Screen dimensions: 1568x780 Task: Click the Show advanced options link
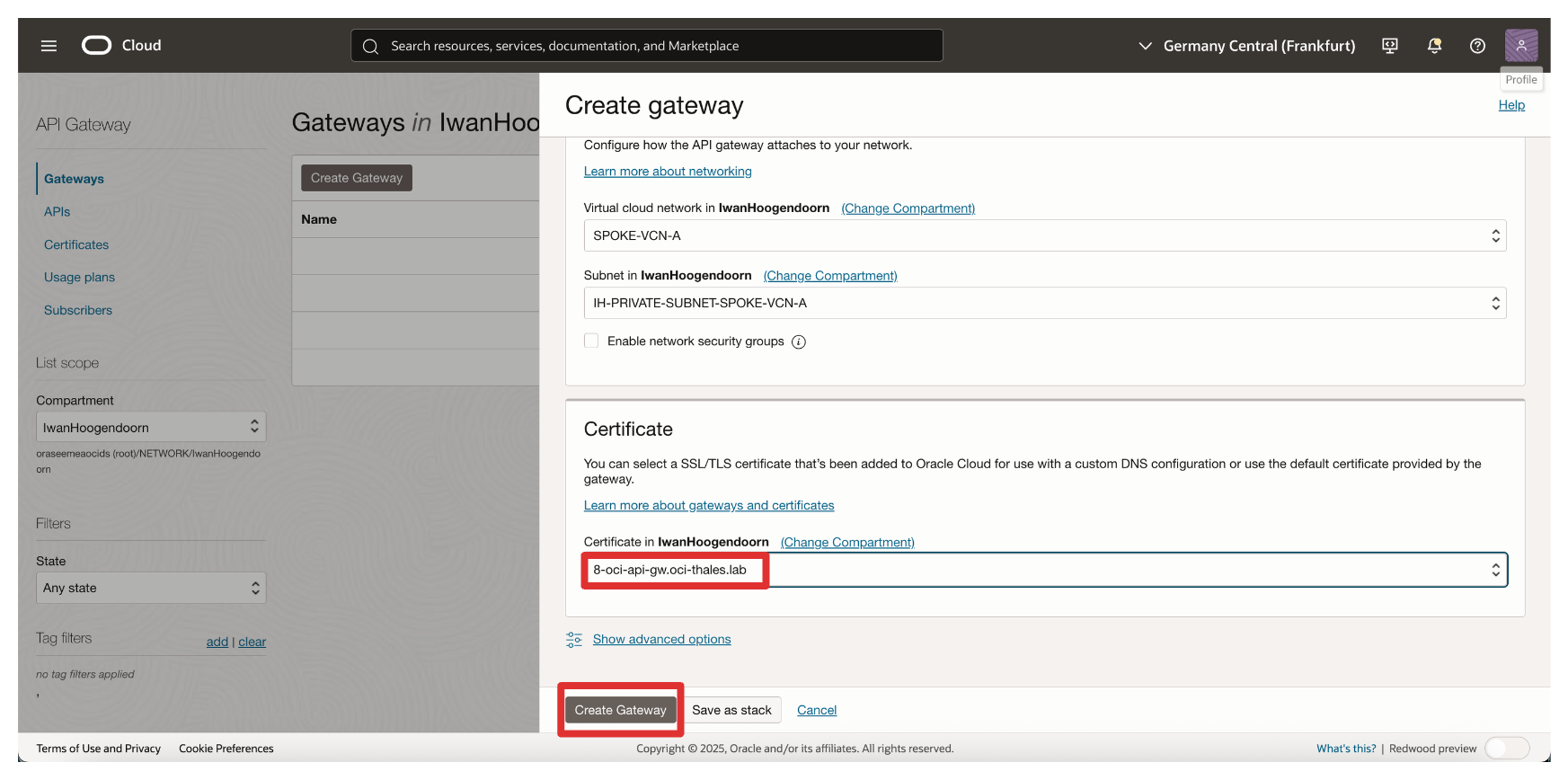(x=661, y=640)
